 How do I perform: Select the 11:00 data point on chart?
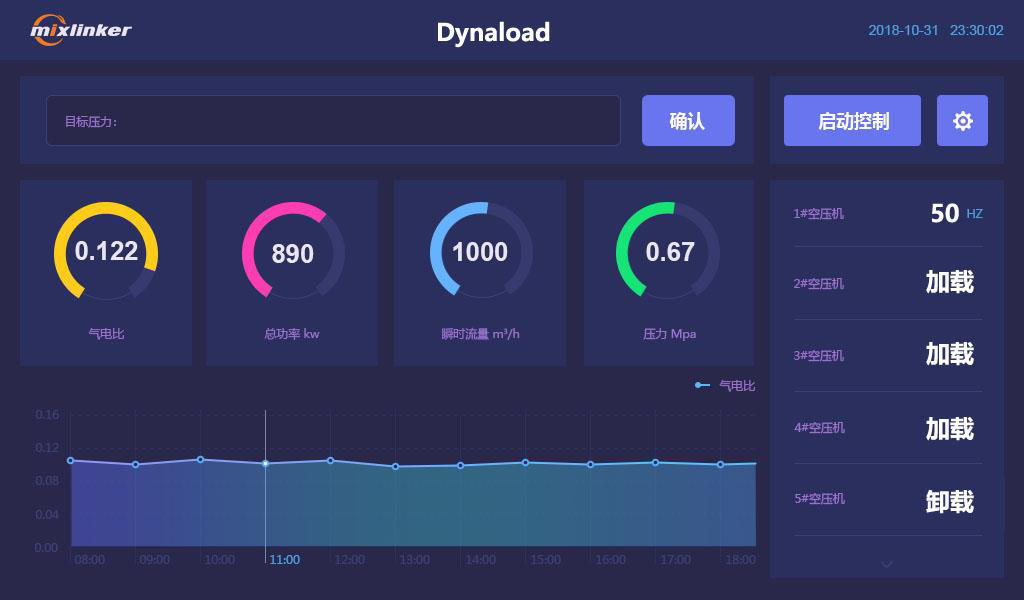pyautogui.click(x=265, y=463)
